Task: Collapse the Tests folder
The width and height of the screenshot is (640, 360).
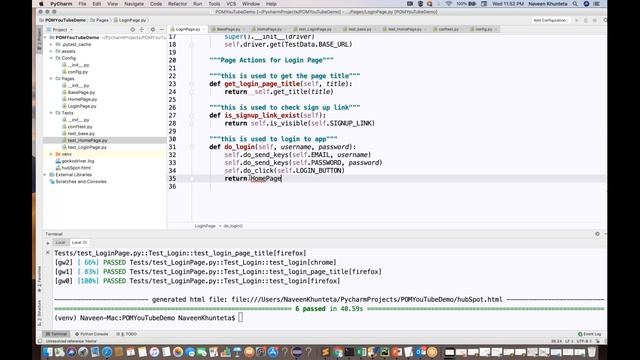Action: (x=51, y=113)
